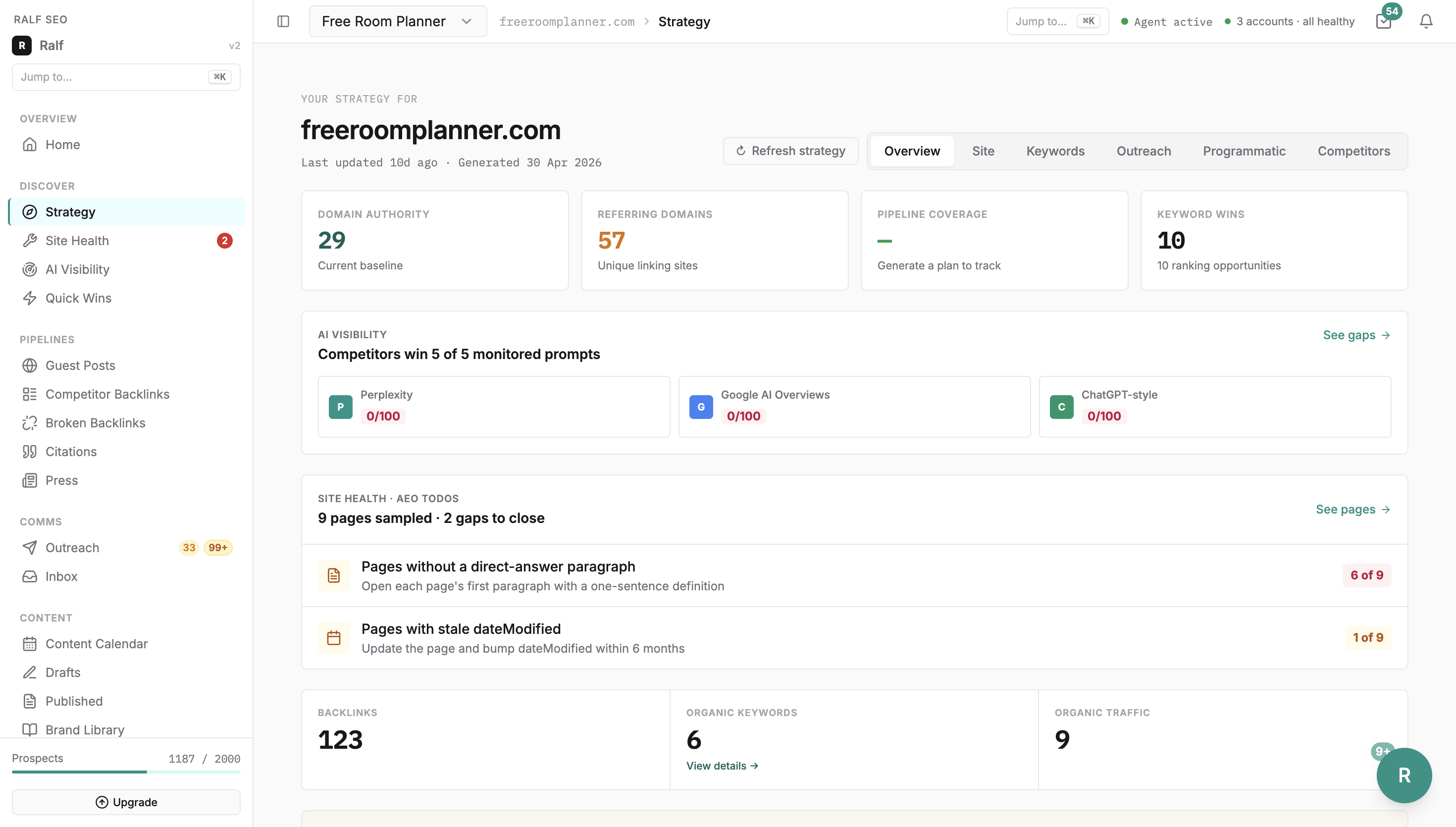Open Citations via quote icon
This screenshot has height=827, width=1456.
tap(30, 452)
